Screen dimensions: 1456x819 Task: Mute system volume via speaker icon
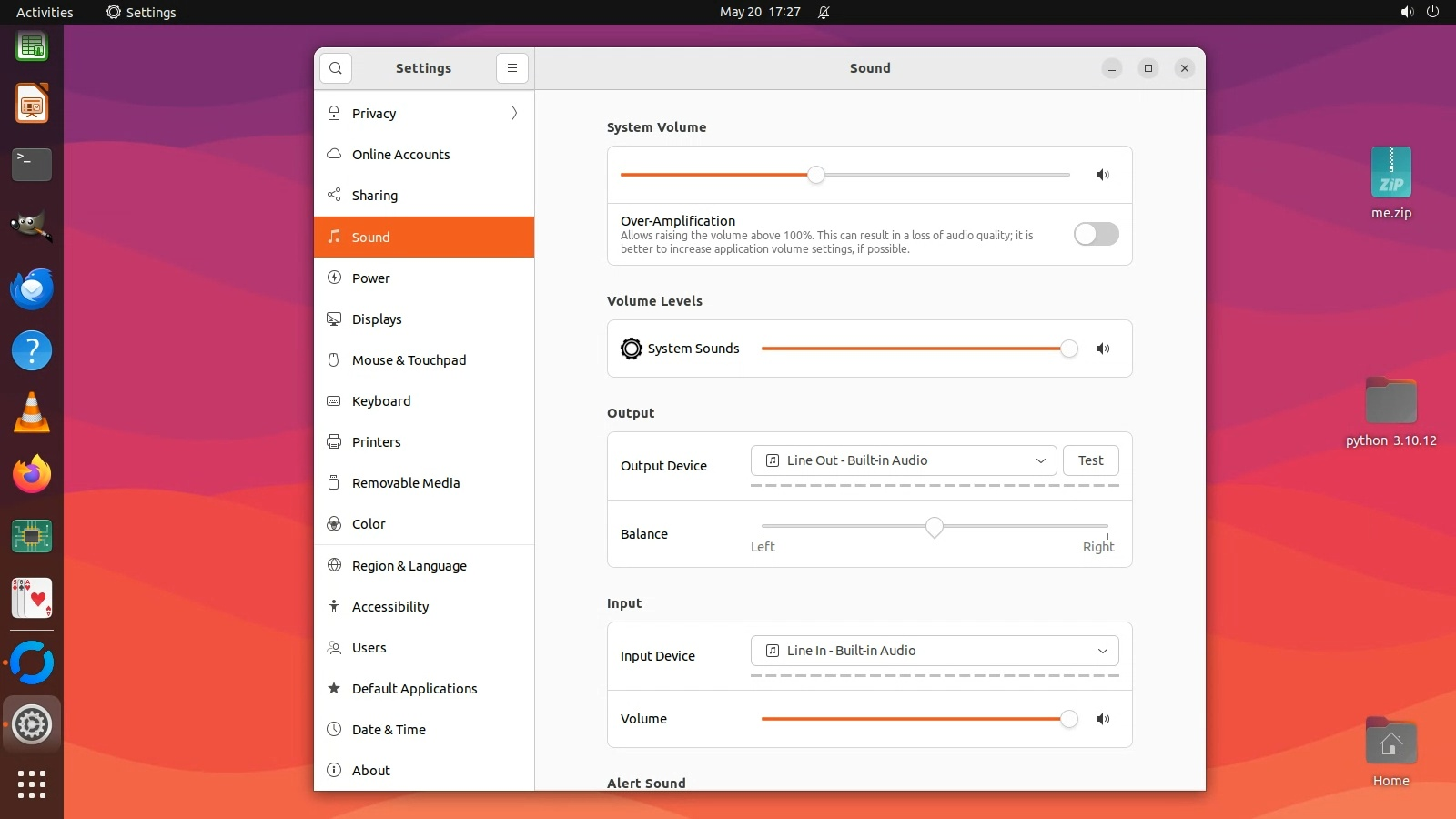tap(1102, 175)
